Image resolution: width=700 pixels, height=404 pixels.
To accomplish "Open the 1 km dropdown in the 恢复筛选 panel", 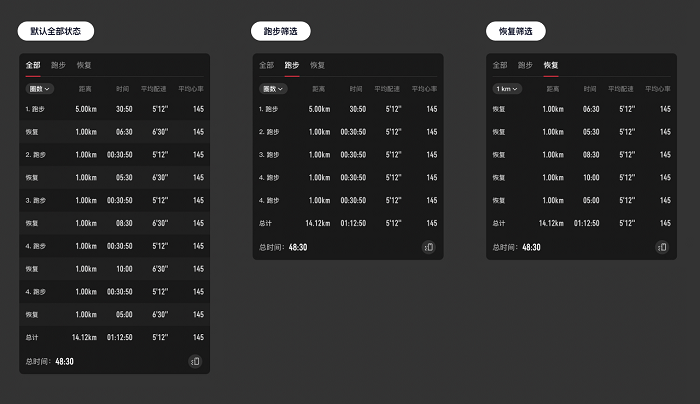I will (x=506, y=89).
